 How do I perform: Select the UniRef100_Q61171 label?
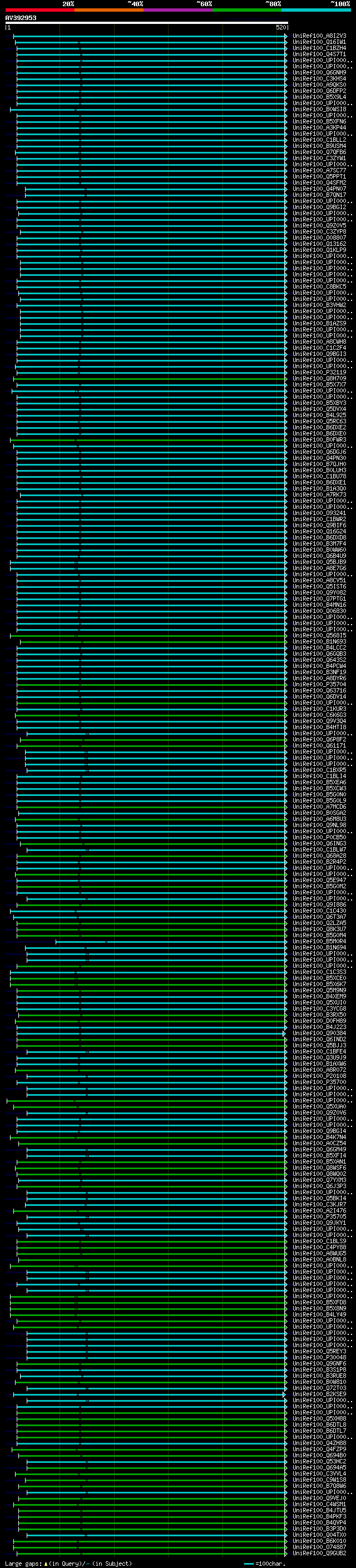click(319, 745)
